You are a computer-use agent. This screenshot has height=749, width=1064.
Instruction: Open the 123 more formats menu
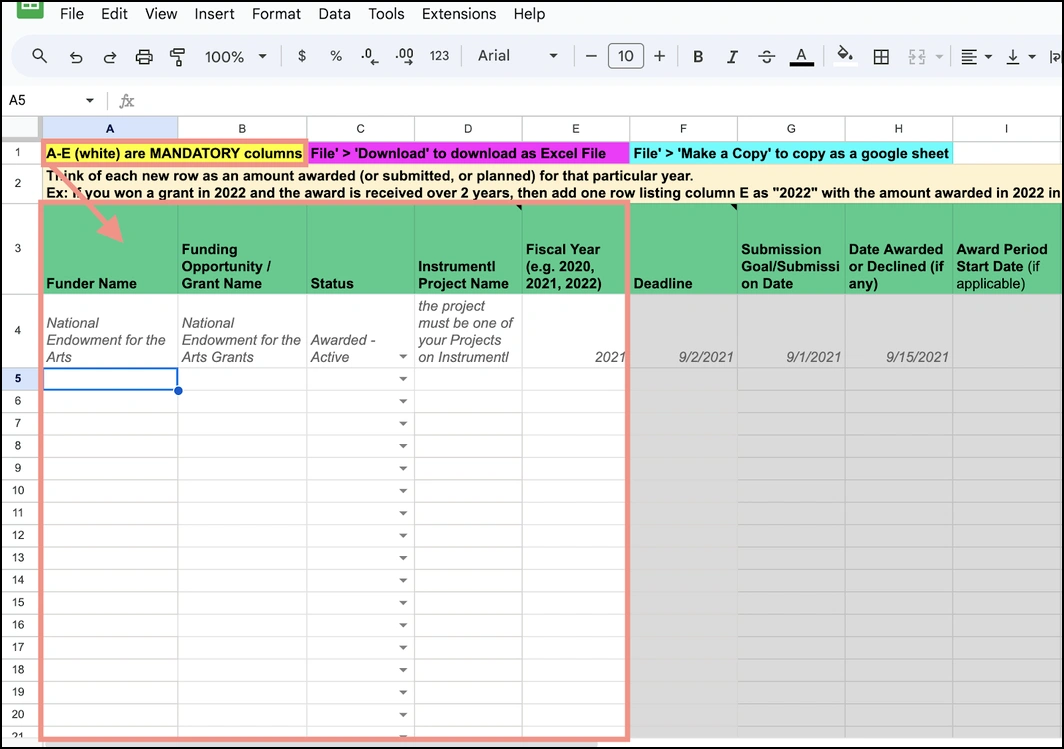[439, 56]
